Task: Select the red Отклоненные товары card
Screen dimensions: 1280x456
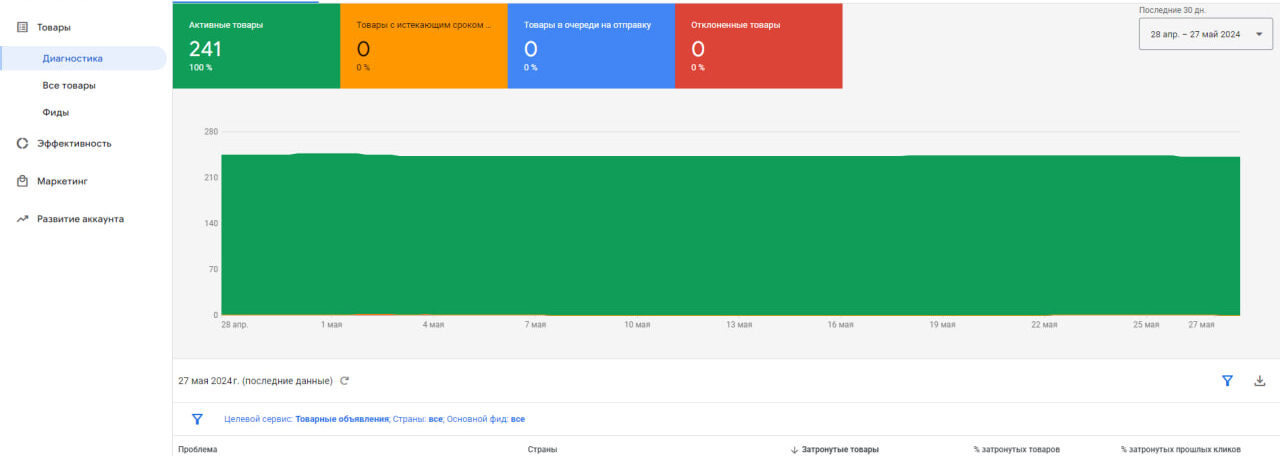Action: coord(758,46)
